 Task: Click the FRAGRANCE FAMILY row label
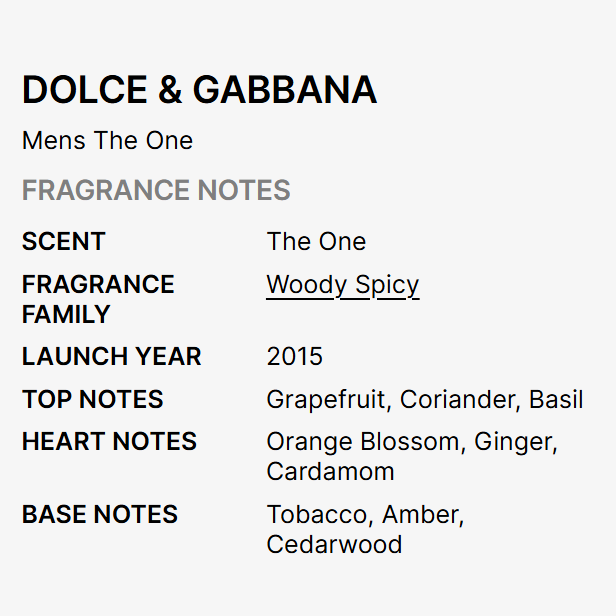tap(98, 299)
